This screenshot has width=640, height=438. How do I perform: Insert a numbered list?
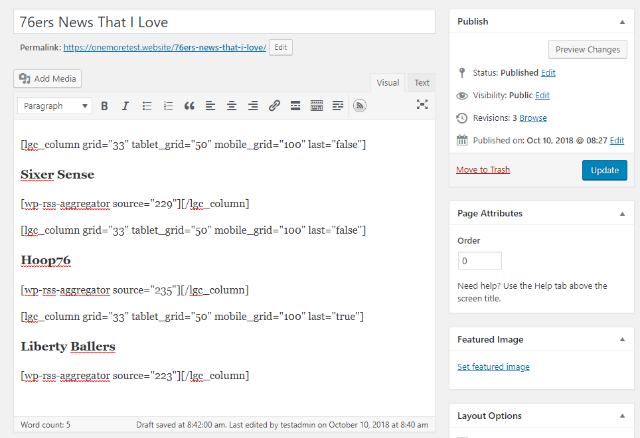[x=168, y=106]
